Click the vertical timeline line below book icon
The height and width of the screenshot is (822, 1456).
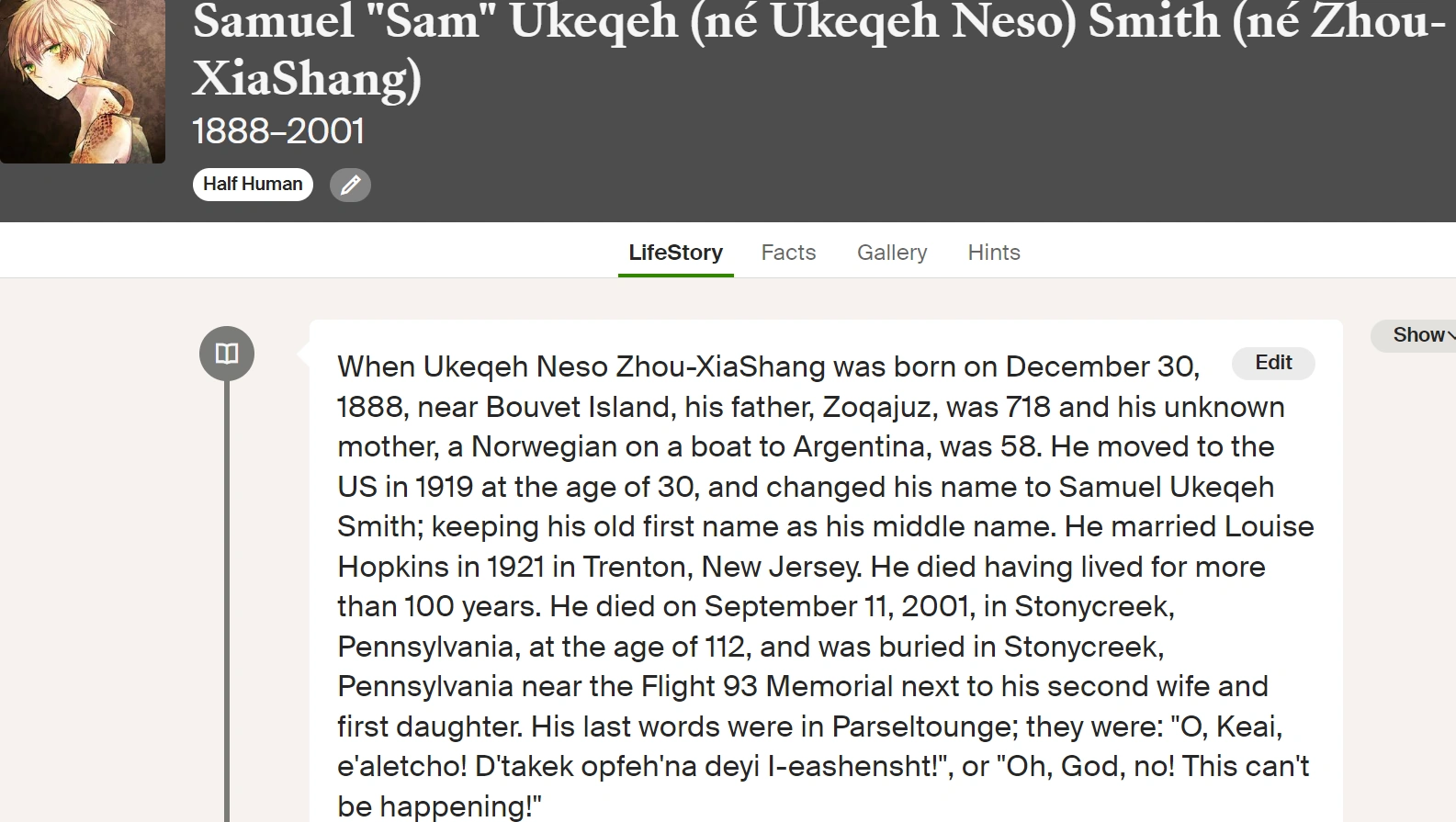pos(227,597)
